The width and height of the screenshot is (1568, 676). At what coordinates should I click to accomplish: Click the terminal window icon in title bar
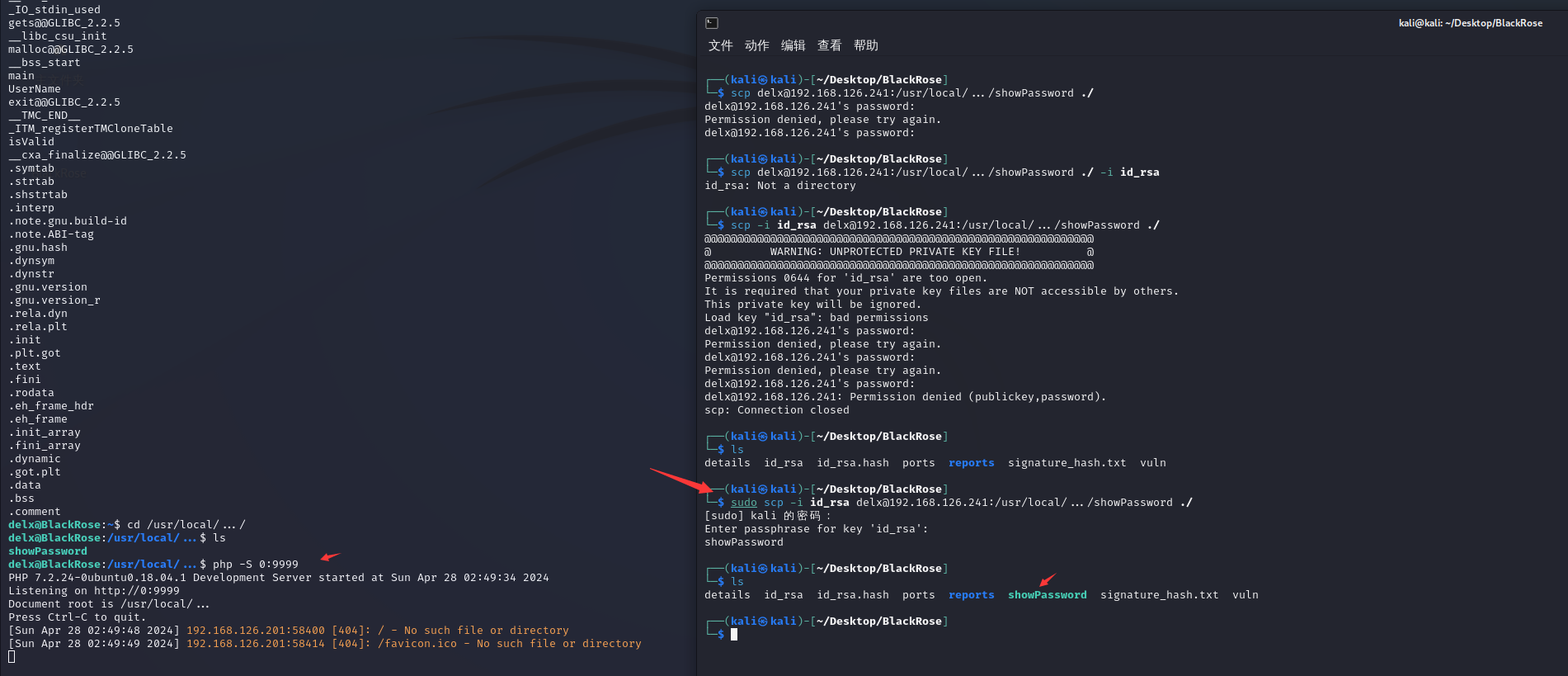(x=712, y=23)
